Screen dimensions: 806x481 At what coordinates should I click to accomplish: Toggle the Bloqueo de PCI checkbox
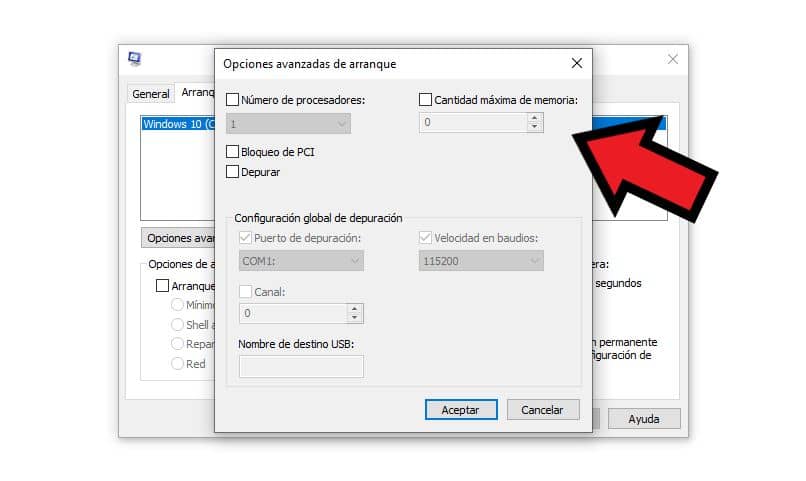(x=232, y=152)
